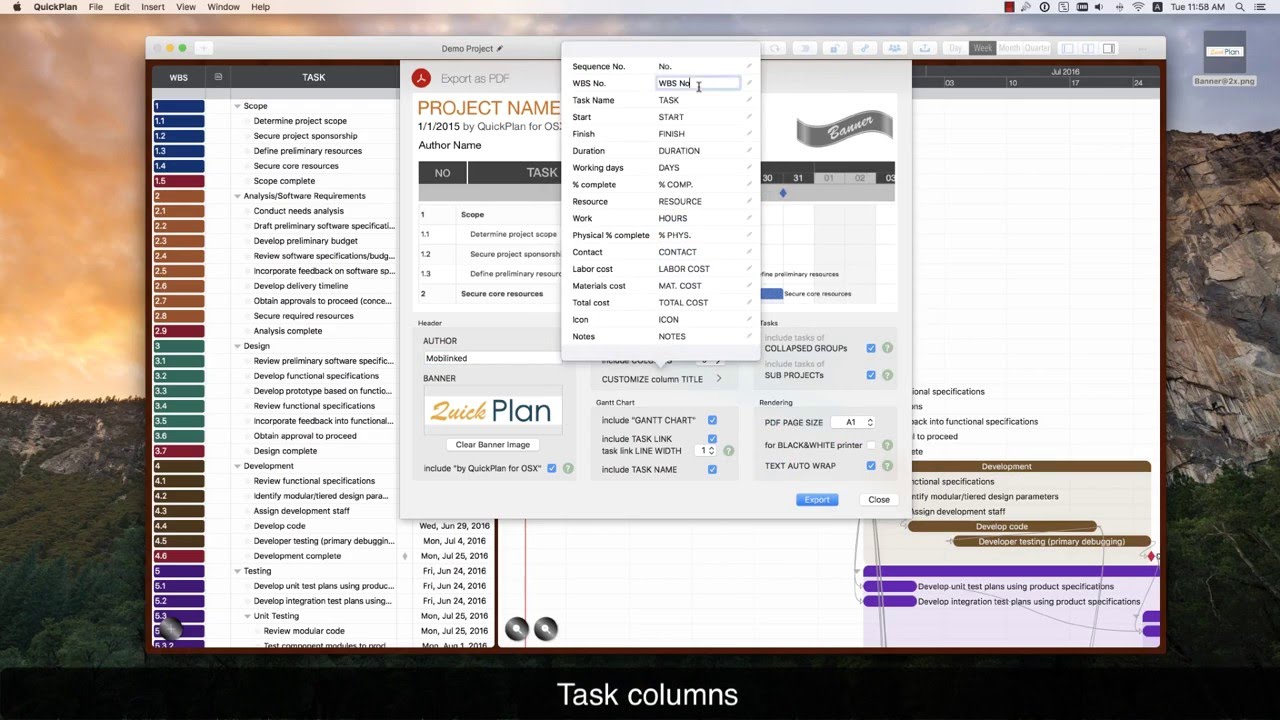Click edit pencil beside Labor cost title

click(x=748, y=269)
